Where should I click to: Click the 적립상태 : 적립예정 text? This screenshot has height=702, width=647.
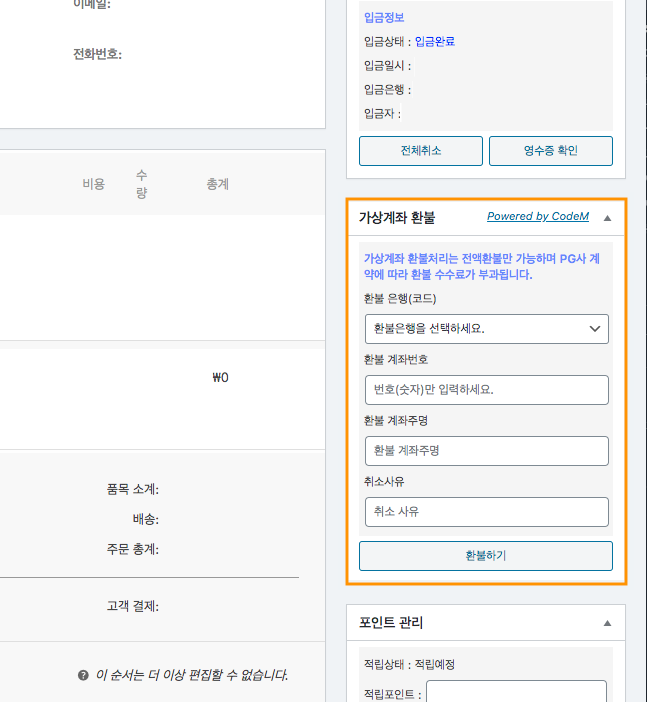pyautogui.click(x=409, y=664)
